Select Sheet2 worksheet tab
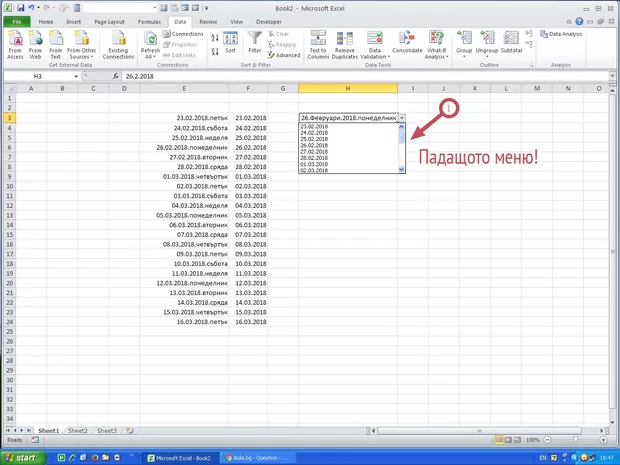The width and height of the screenshot is (620, 465). (x=77, y=430)
